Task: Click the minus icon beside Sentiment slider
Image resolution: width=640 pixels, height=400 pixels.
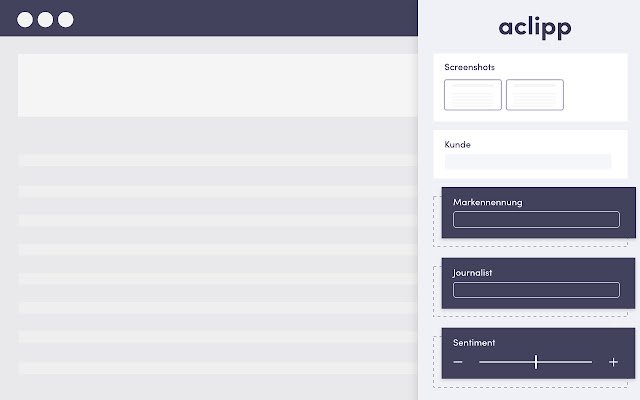Action: 458,362
